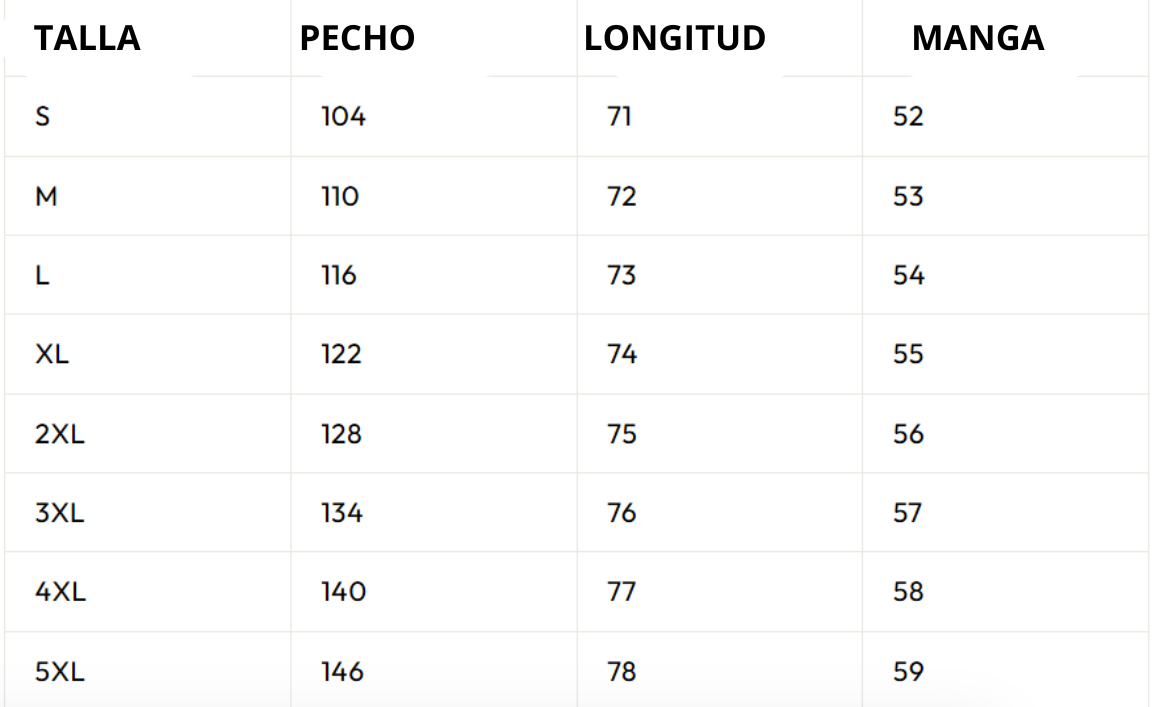Click the LONGITUD column header

[x=675, y=38]
